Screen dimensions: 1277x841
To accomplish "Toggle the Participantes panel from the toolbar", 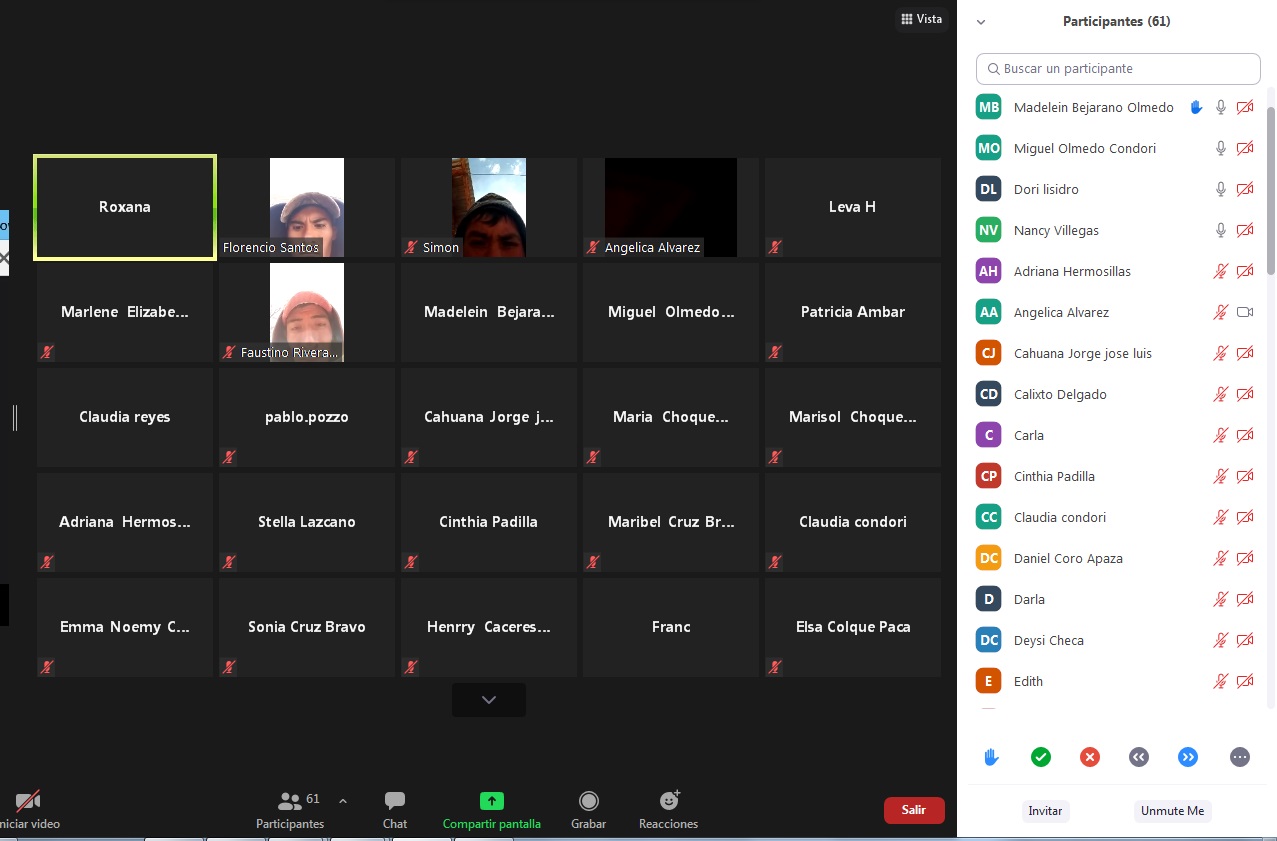I will pos(290,809).
